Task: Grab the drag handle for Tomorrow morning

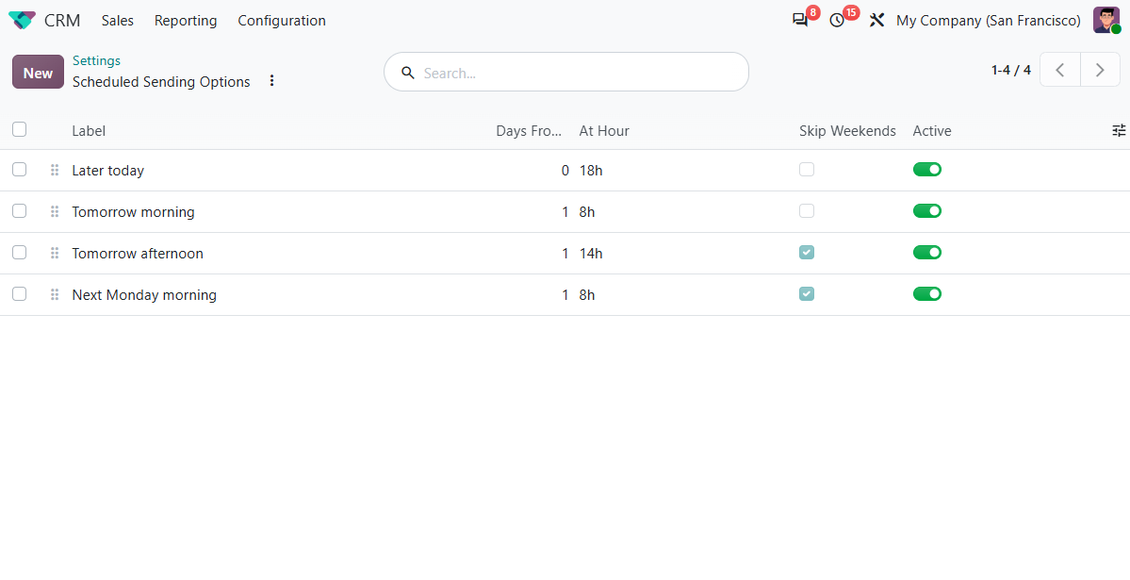Action: (54, 212)
